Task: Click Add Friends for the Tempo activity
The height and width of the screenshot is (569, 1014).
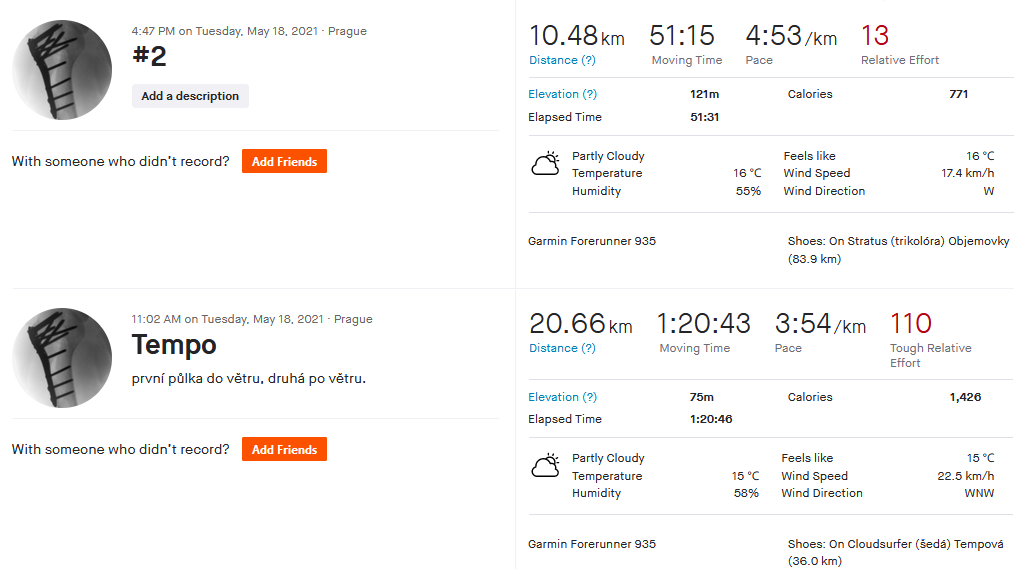Action: (285, 449)
